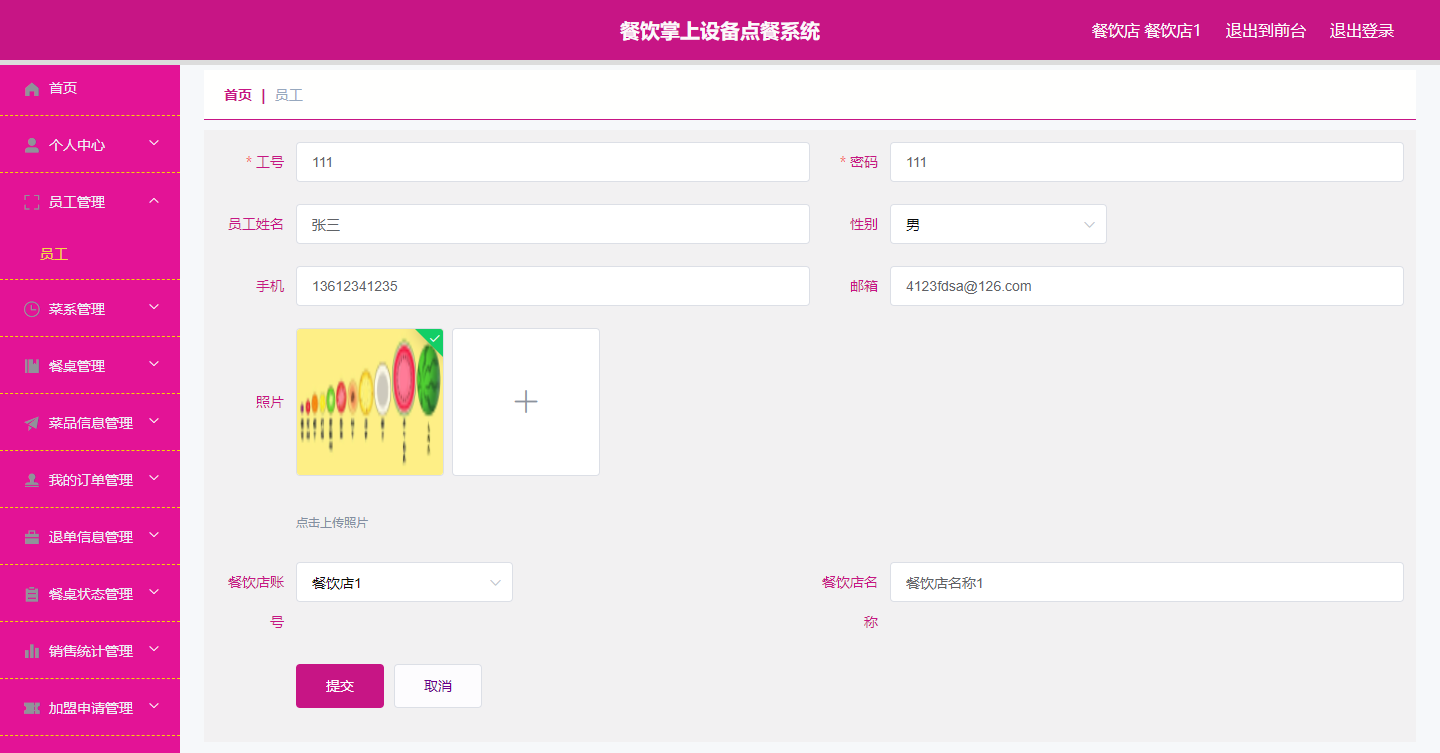Click the ticket icon beside 加盟申请管理

[32, 708]
